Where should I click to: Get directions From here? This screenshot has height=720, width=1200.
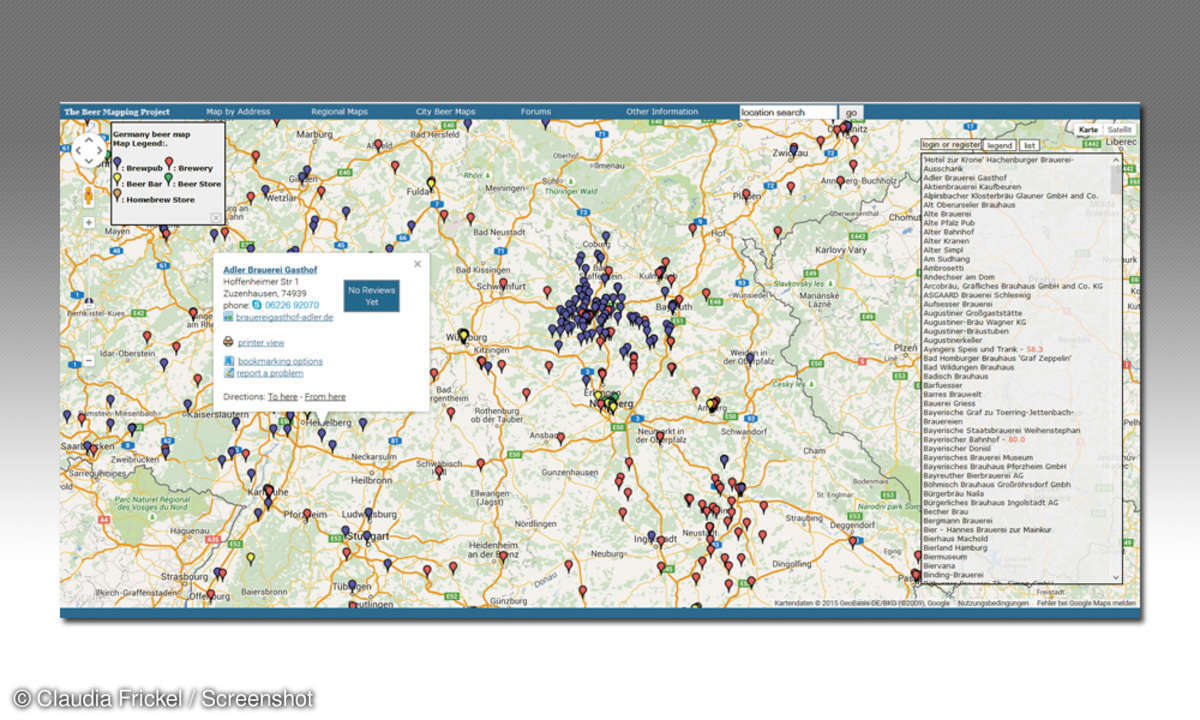[325, 397]
